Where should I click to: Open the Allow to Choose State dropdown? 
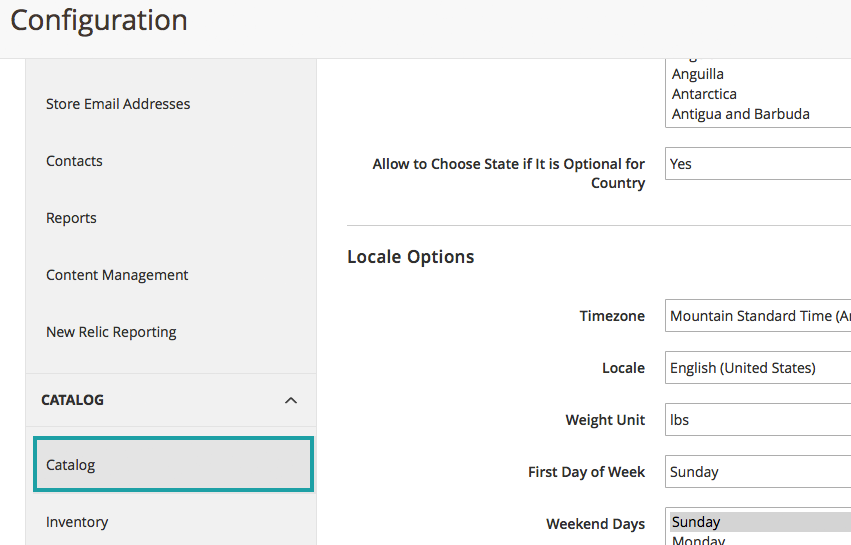coord(757,164)
